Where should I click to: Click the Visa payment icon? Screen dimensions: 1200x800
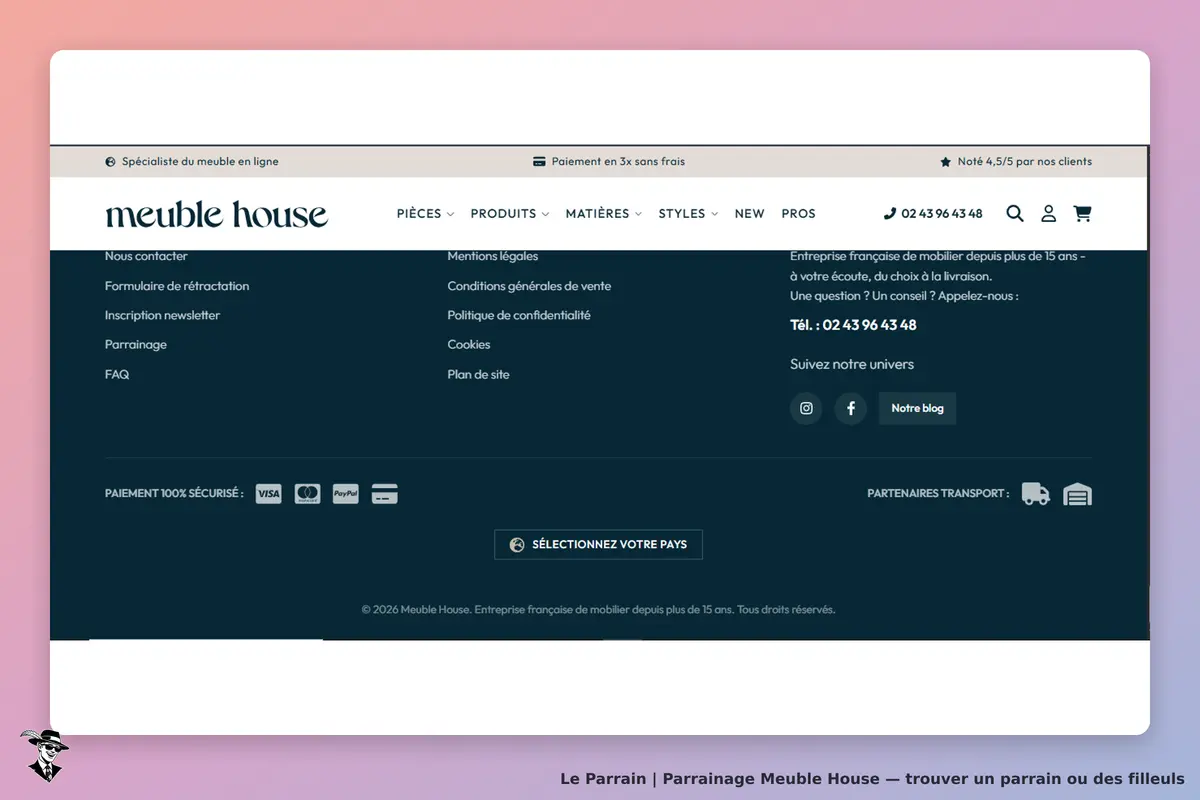[x=268, y=493]
